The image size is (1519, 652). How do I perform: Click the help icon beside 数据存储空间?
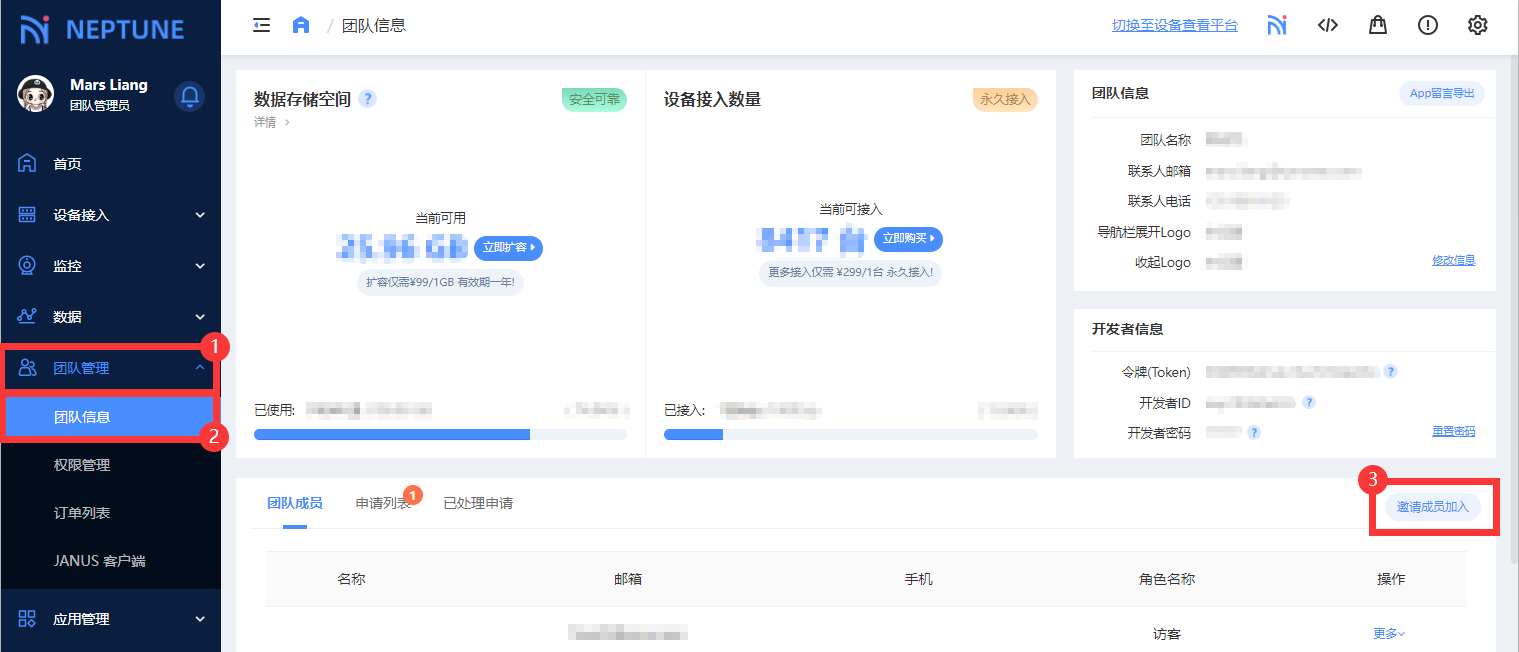coord(367,99)
